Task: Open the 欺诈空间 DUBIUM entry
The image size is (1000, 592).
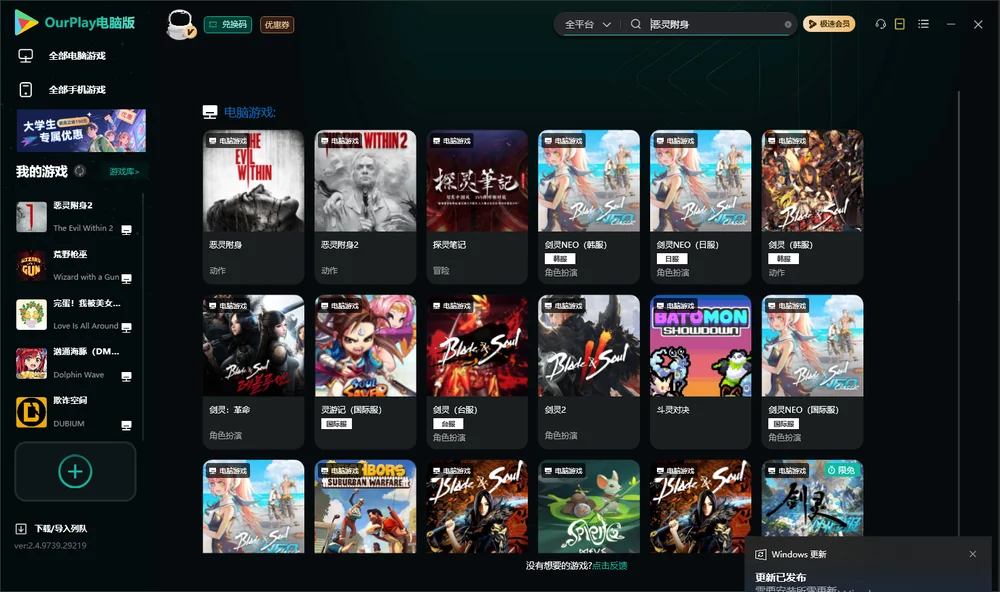Action: 75,413
